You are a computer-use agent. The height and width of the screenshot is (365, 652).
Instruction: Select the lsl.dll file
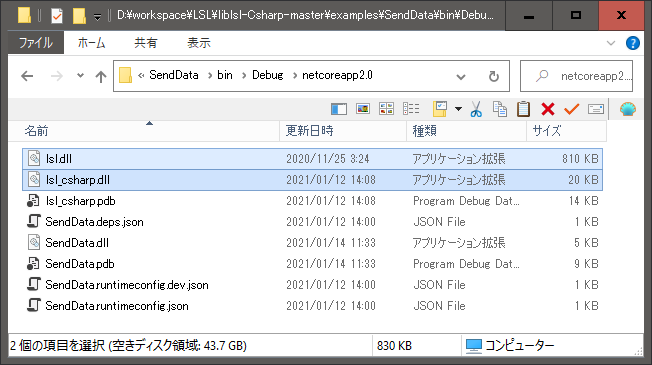tap(312, 159)
